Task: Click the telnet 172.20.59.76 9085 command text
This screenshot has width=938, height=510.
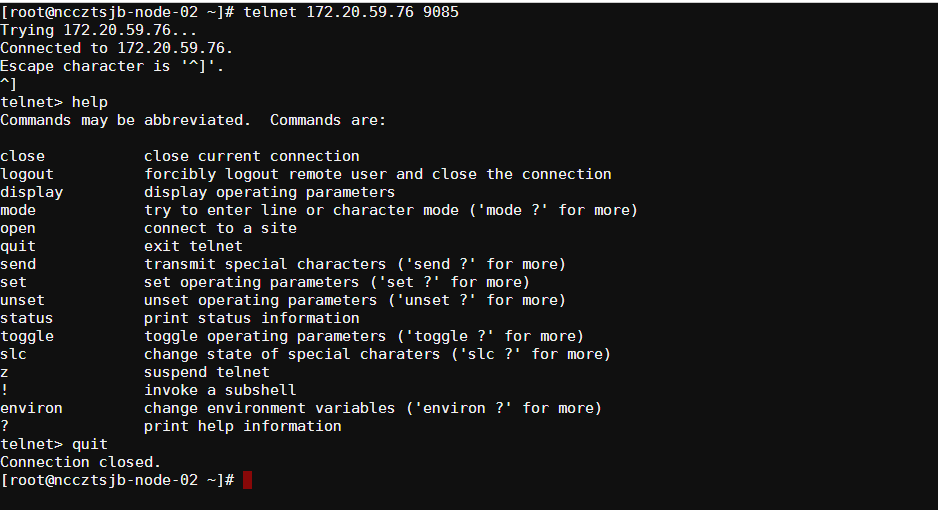Action: [352, 12]
